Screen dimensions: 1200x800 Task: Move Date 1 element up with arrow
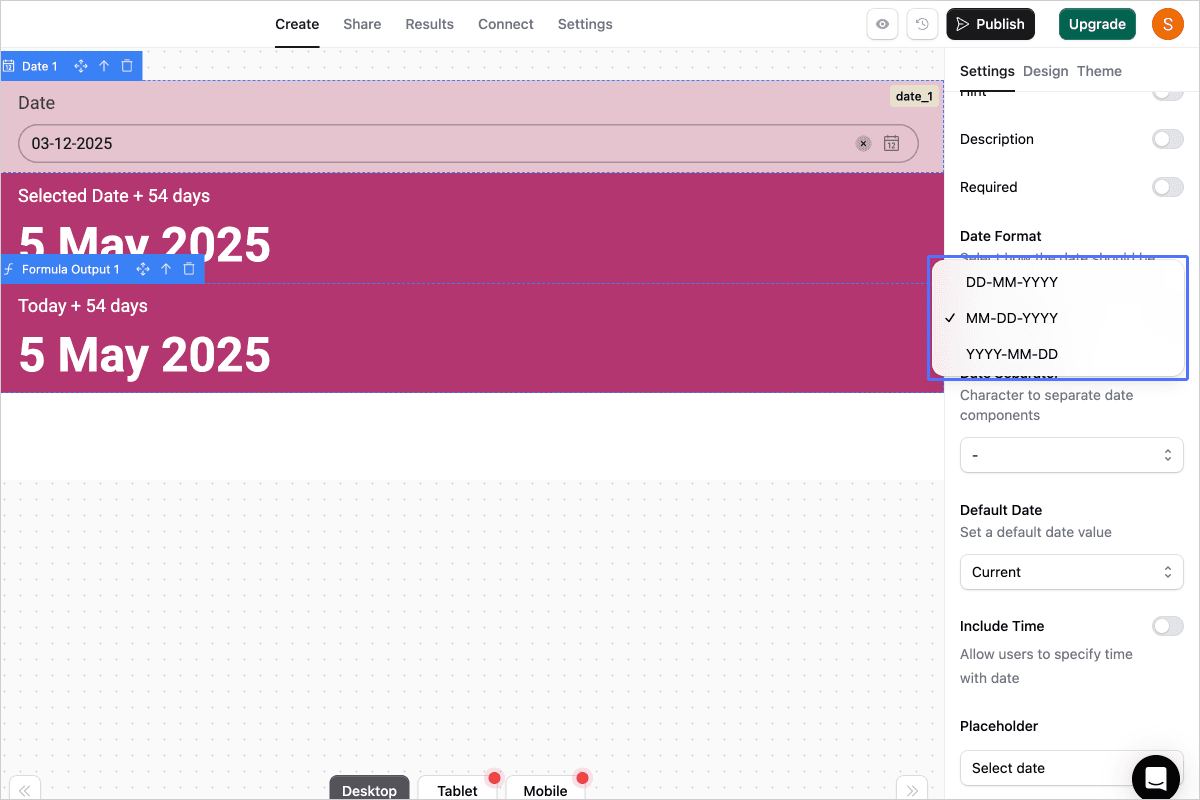click(104, 66)
